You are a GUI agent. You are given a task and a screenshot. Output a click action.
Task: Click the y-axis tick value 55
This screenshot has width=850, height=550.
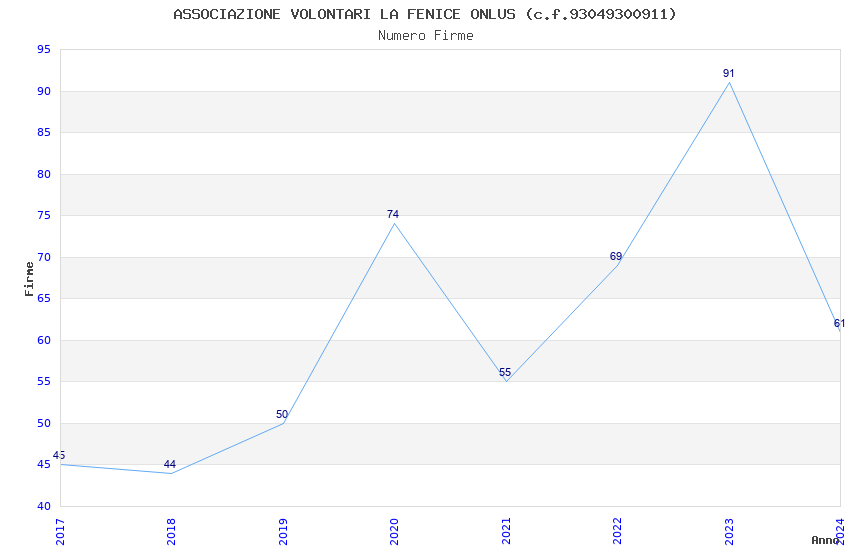point(44,381)
